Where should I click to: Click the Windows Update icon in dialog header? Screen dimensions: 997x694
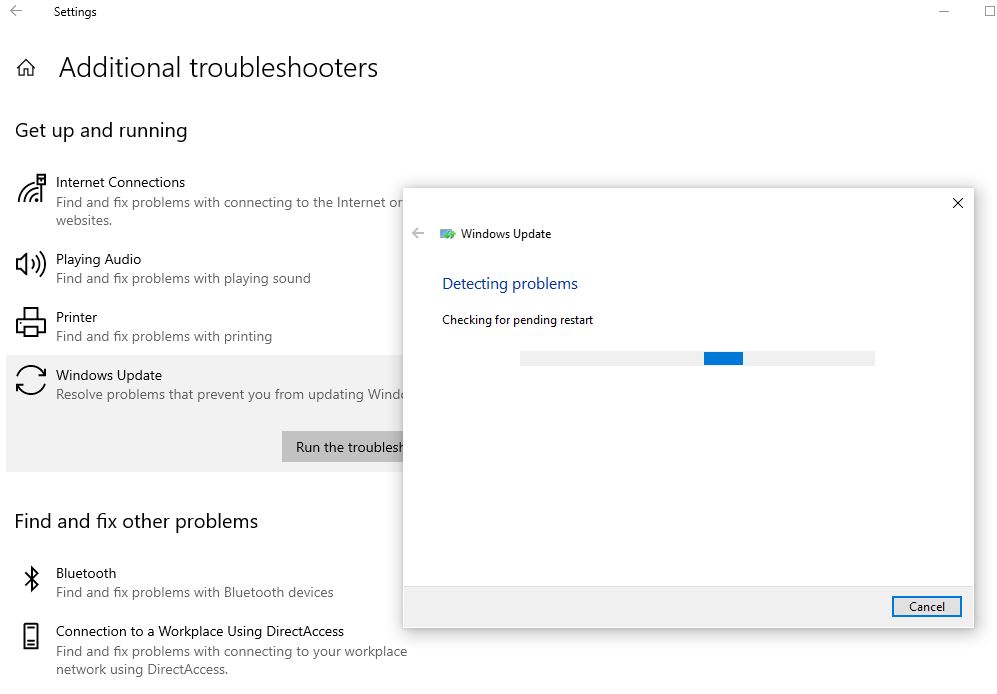tap(448, 234)
